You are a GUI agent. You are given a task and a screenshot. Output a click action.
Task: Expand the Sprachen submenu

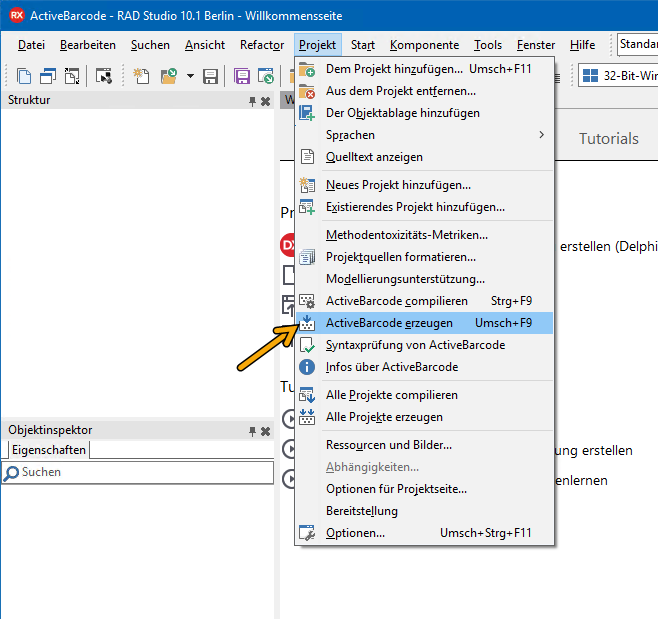point(424,135)
